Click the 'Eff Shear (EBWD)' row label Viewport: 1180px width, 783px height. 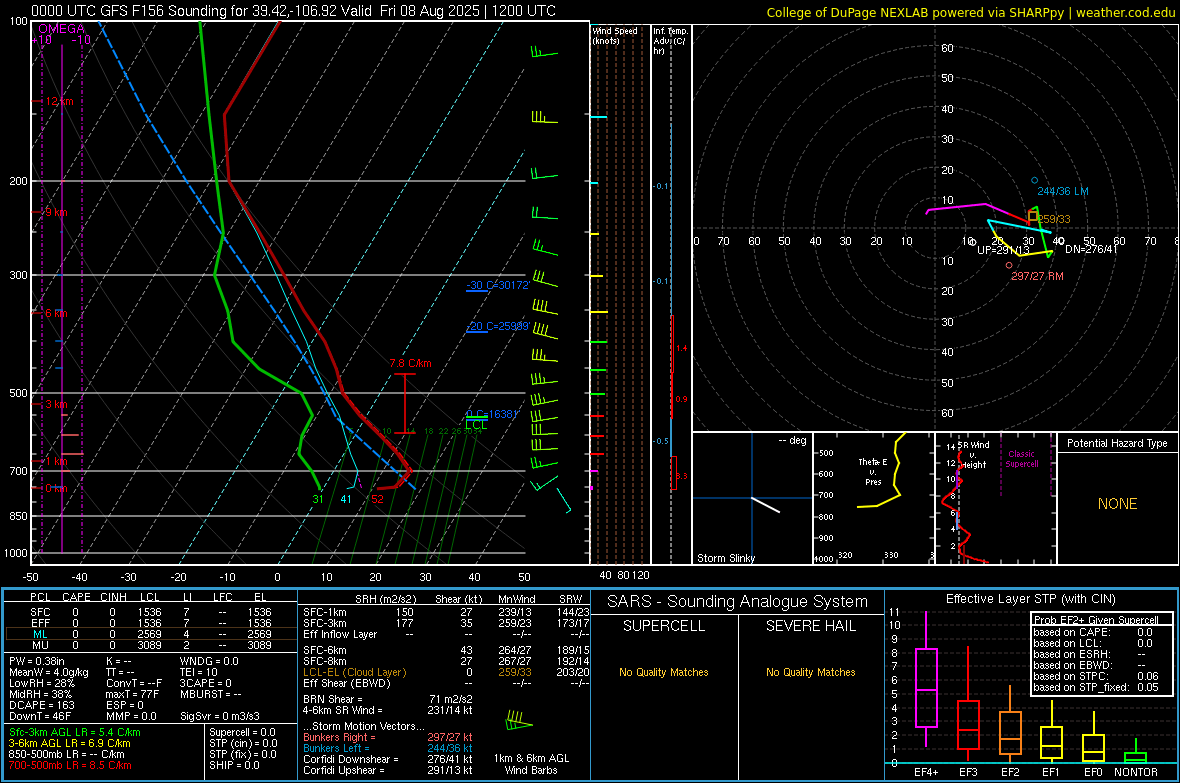coord(347,684)
